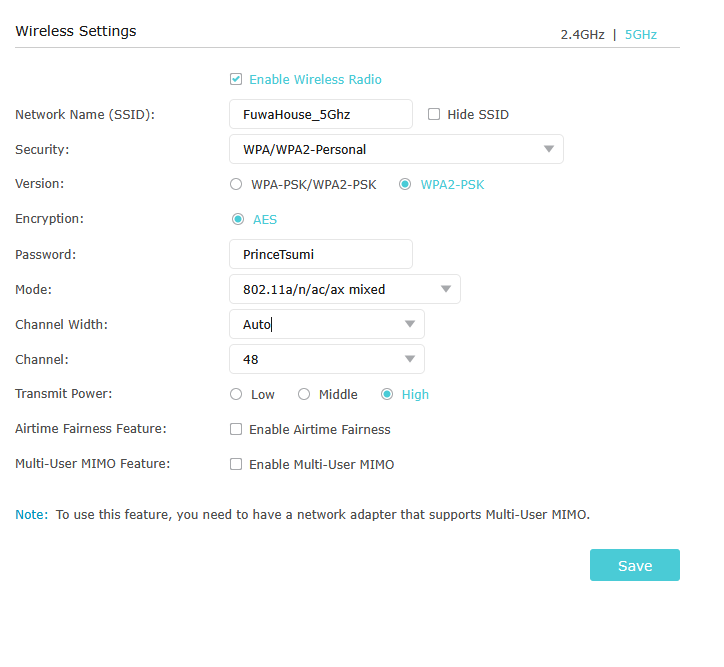Image resolution: width=724 pixels, height=667 pixels.
Task: Enable Multi-User MIMO checkbox
Action: click(236, 464)
